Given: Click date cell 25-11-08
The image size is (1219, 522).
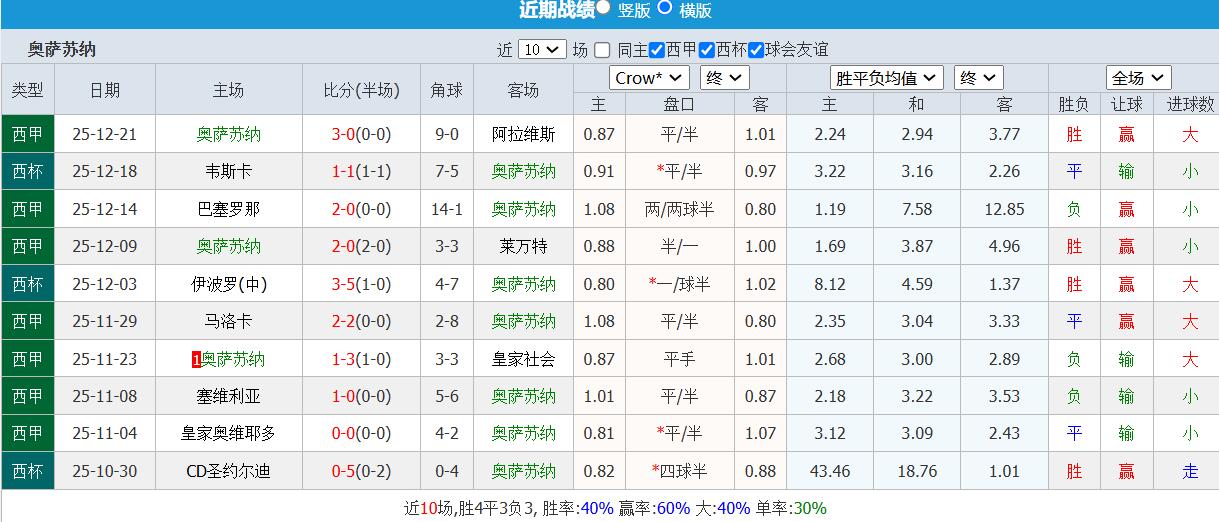Looking at the screenshot, I should pyautogui.click(x=104, y=396).
